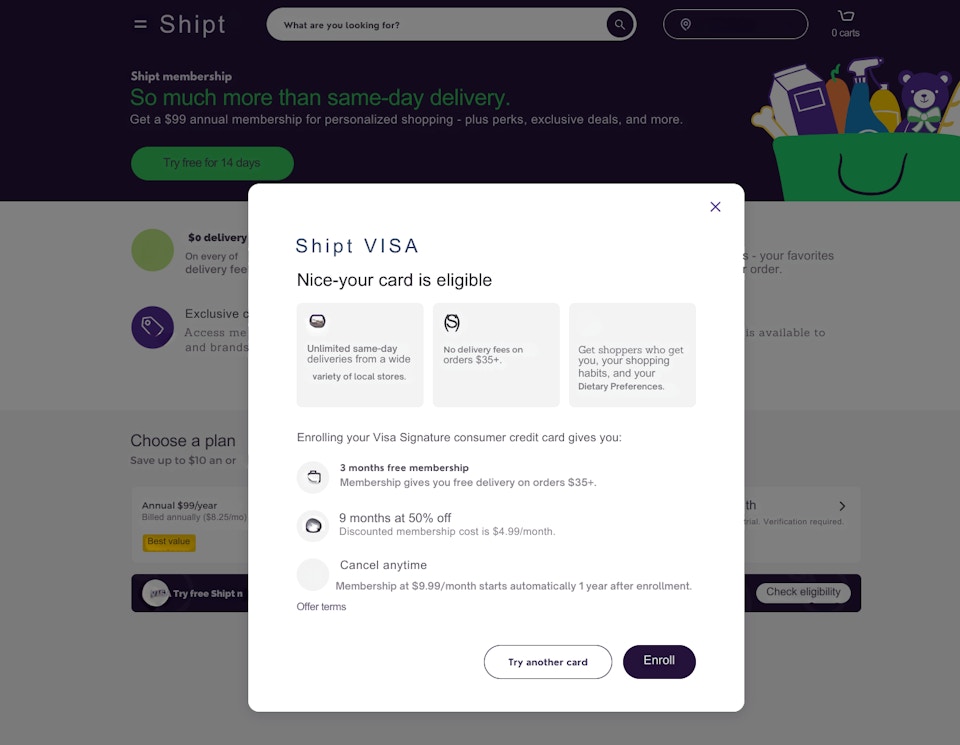Click the Try free for 14 days button
960x745 pixels.
click(212, 163)
